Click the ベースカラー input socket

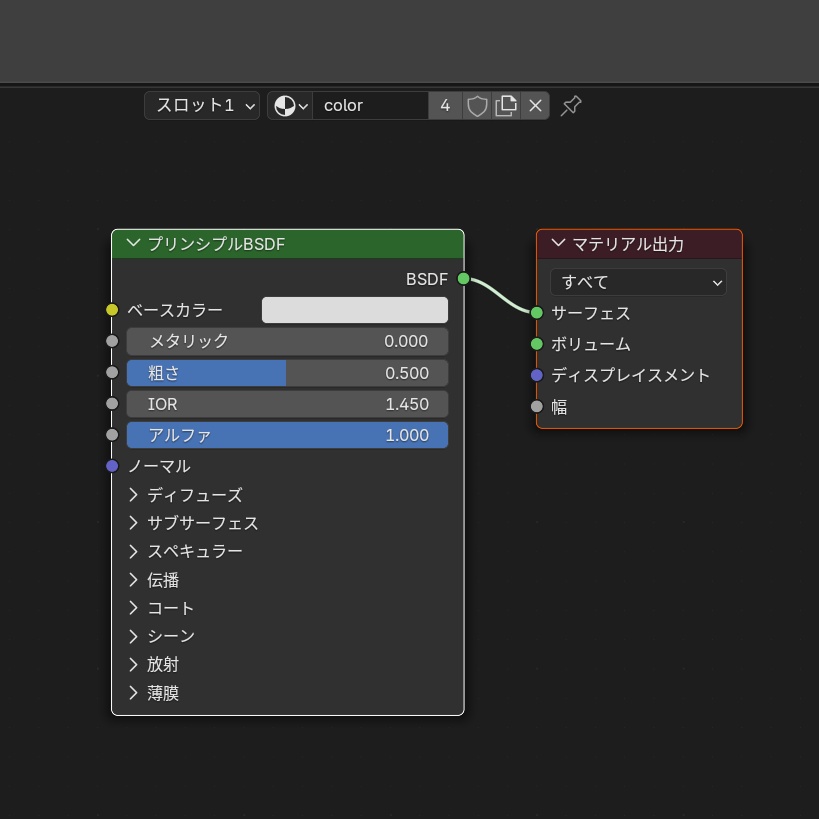coord(113,310)
